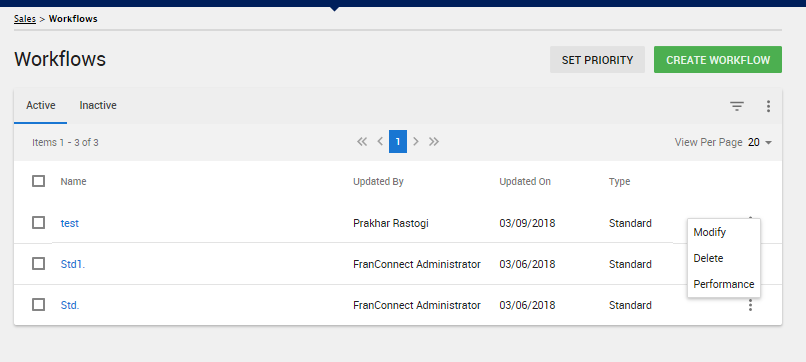
Task: Check the box for the Std1. workflow
Action: tap(39, 264)
